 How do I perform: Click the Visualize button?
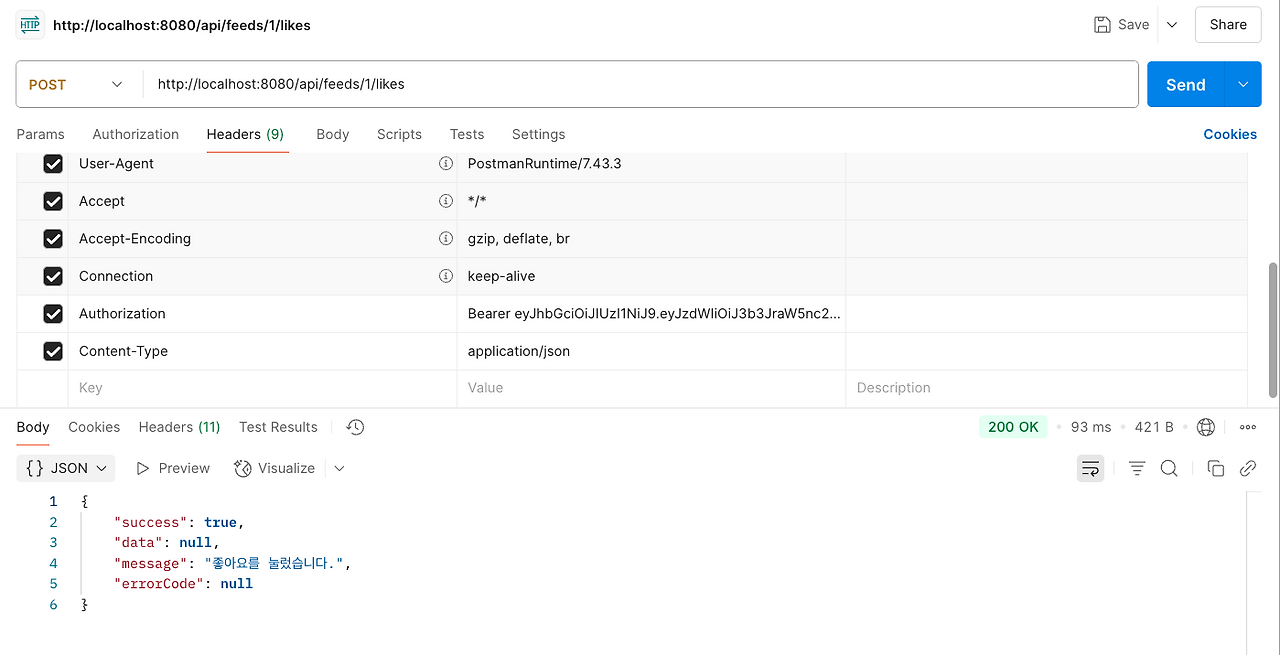click(275, 468)
